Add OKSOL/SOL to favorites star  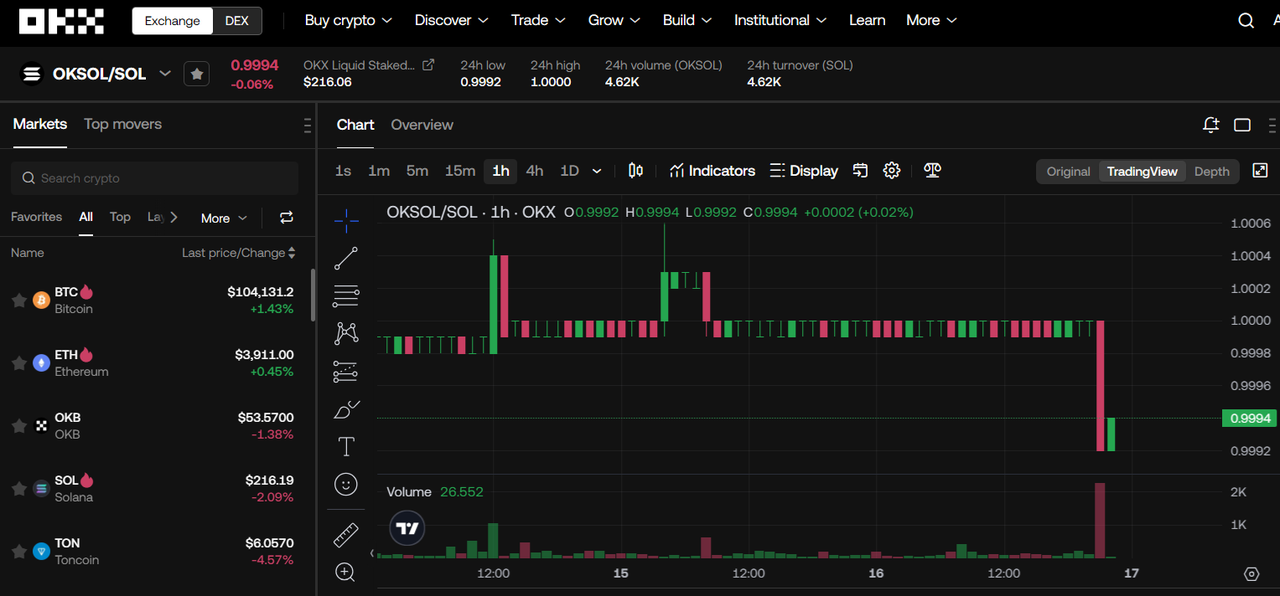pos(197,74)
